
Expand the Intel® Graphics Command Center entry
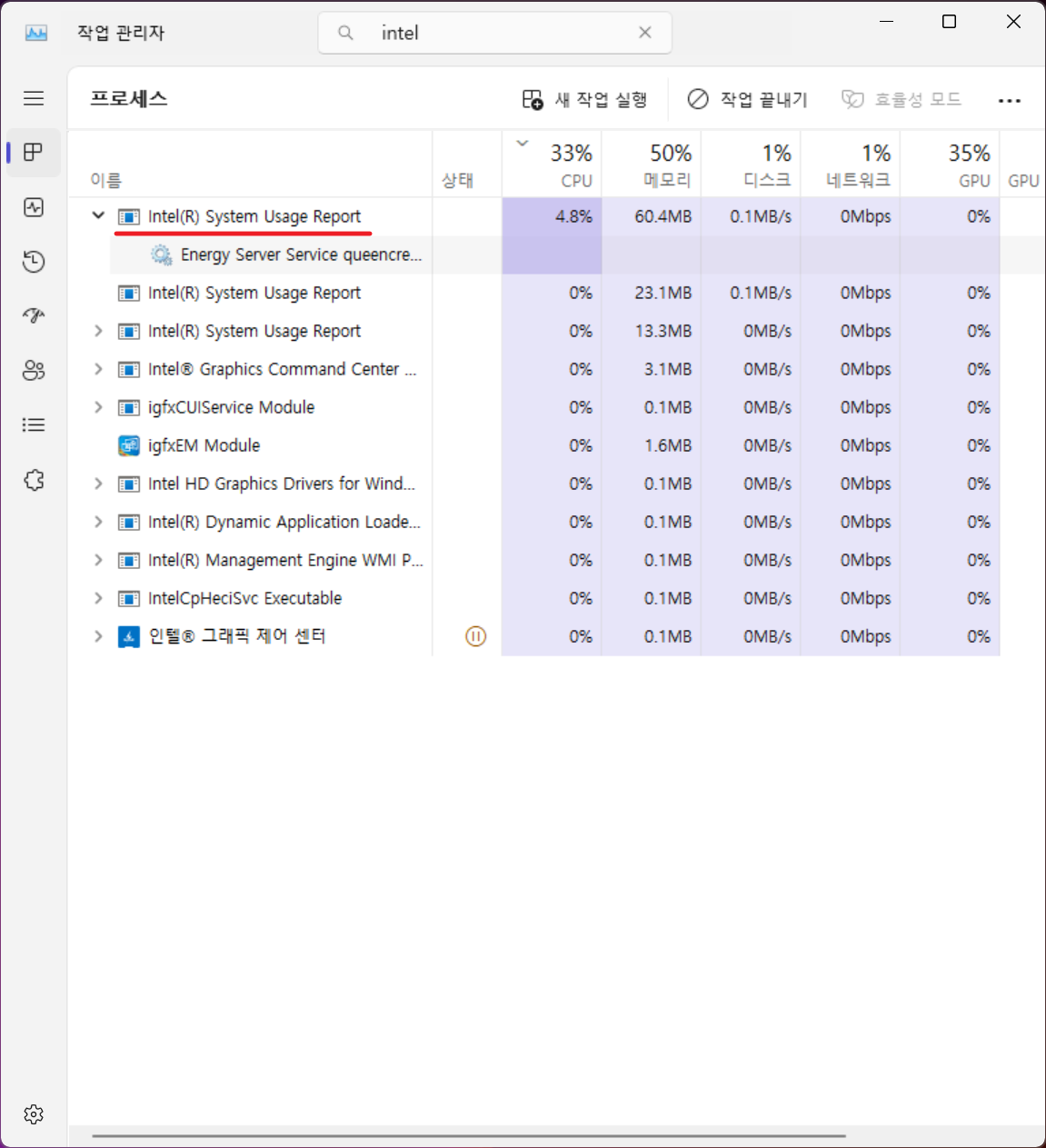pos(97,369)
